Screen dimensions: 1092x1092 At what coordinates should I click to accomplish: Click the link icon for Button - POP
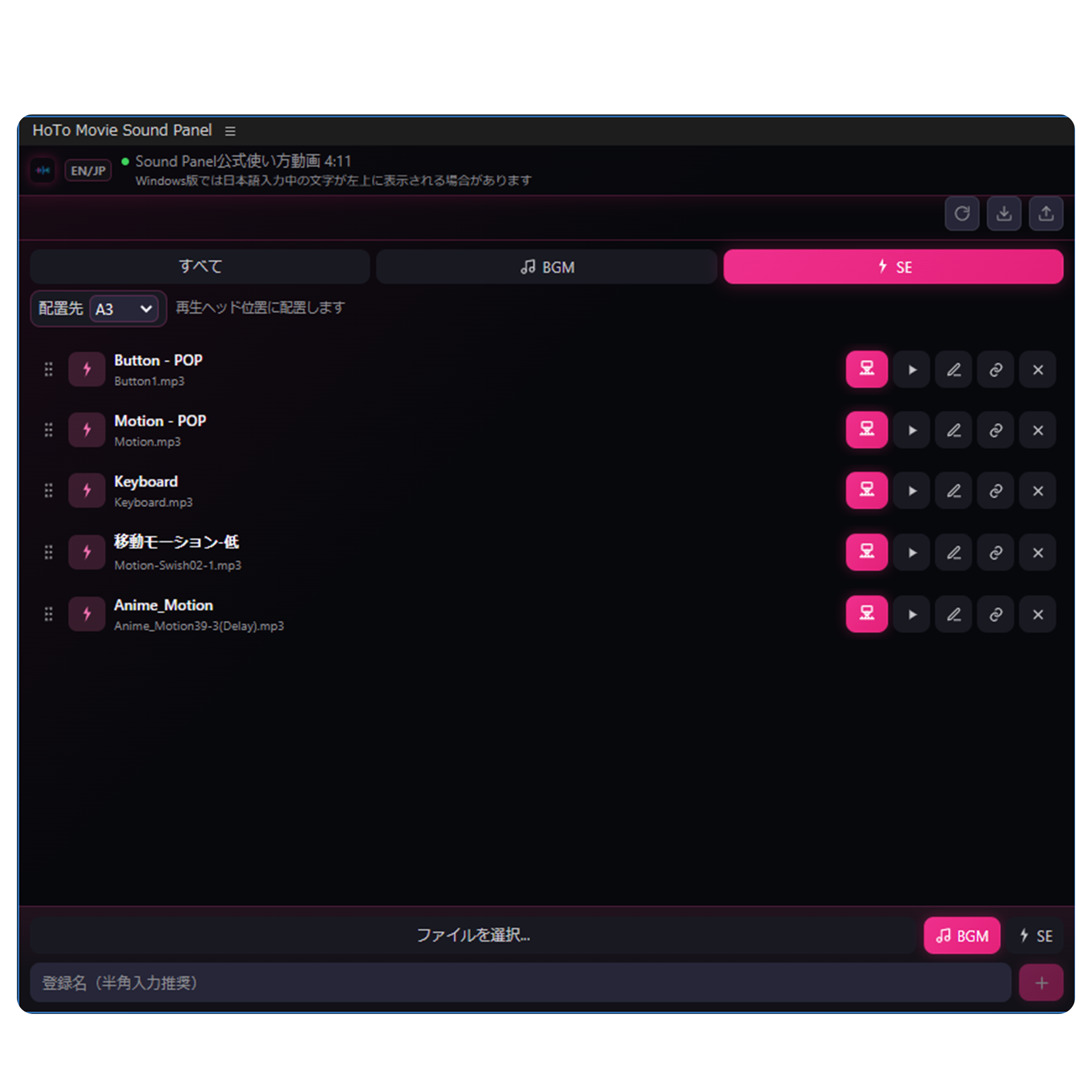995,370
